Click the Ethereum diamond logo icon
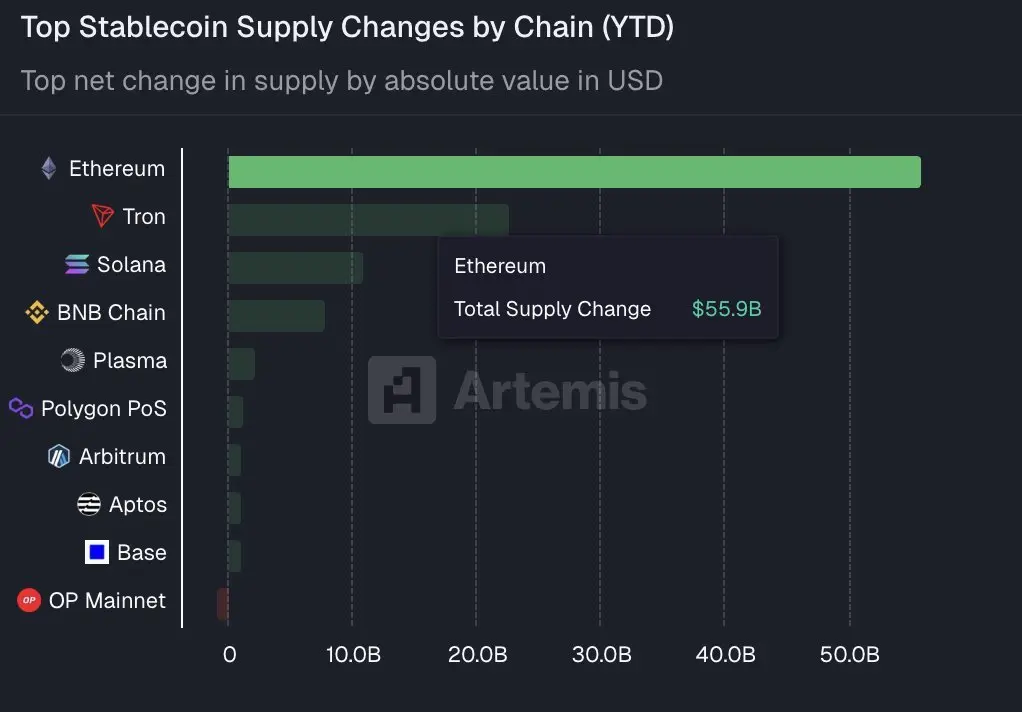 (x=49, y=168)
